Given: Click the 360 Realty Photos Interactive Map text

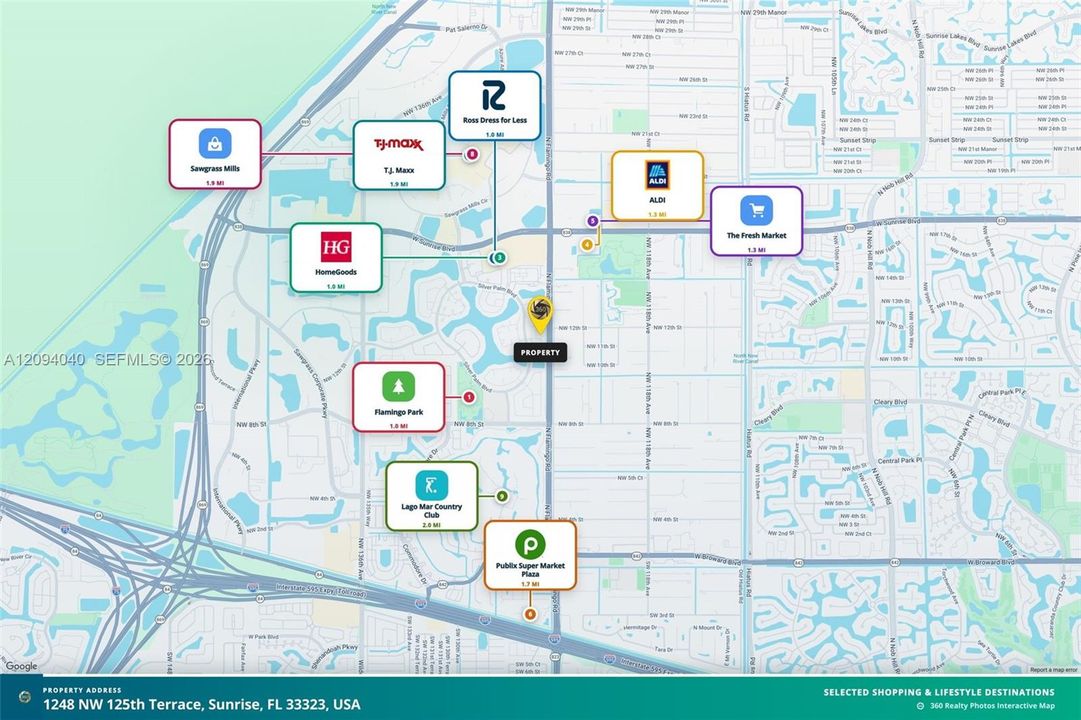Looking at the screenshot, I should [992, 706].
